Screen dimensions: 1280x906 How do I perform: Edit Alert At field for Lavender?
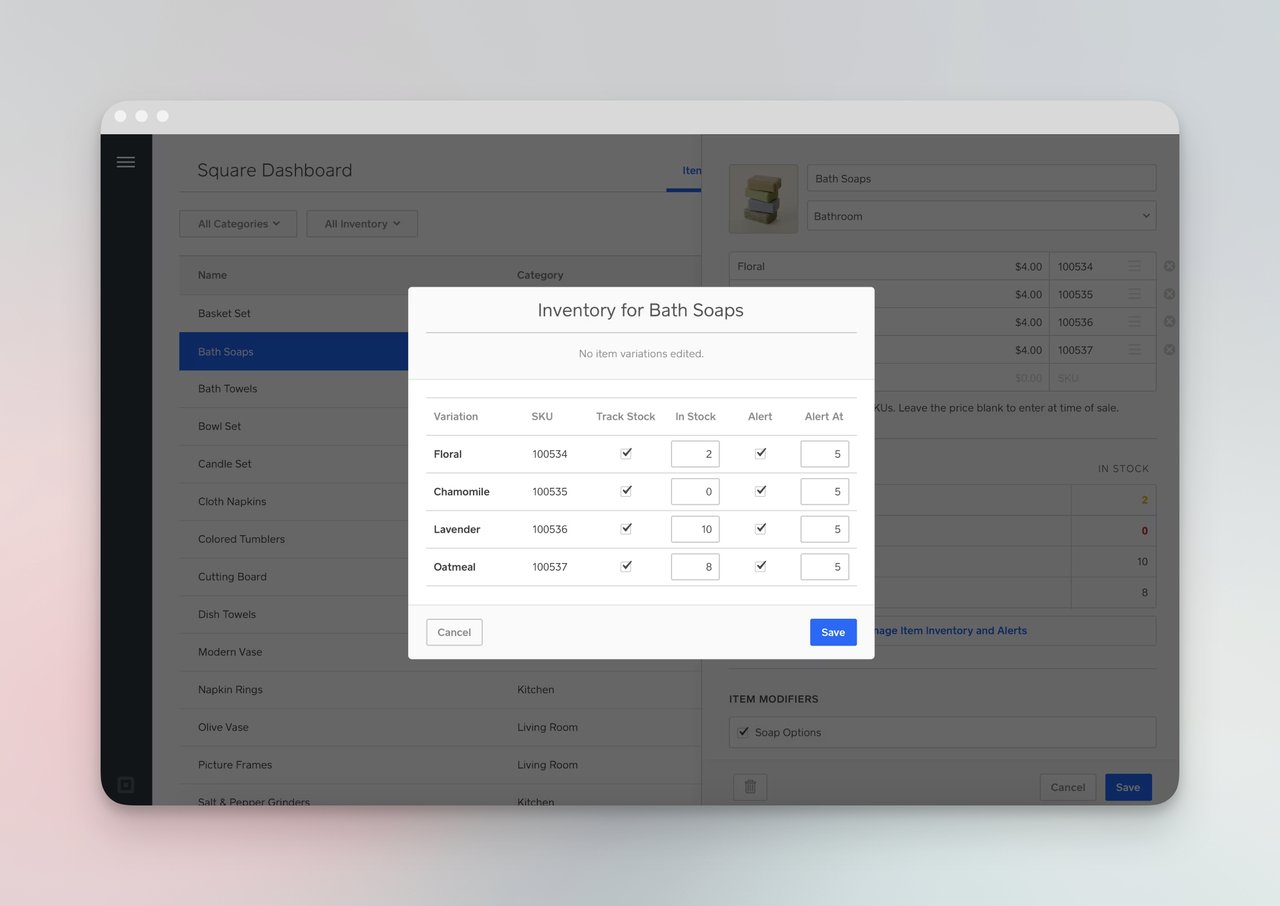825,529
